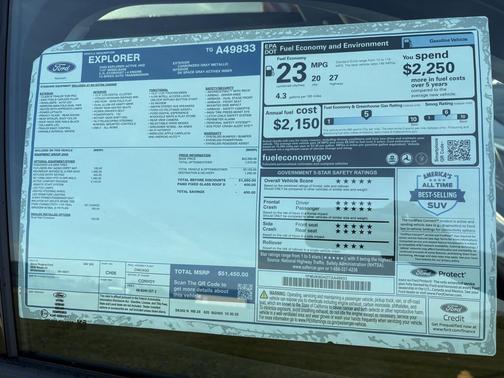Viewport: 504px width, 378px height.
Task: Click the 10 end of greenhouse gas rating bar
Action: [x=413, y=119]
